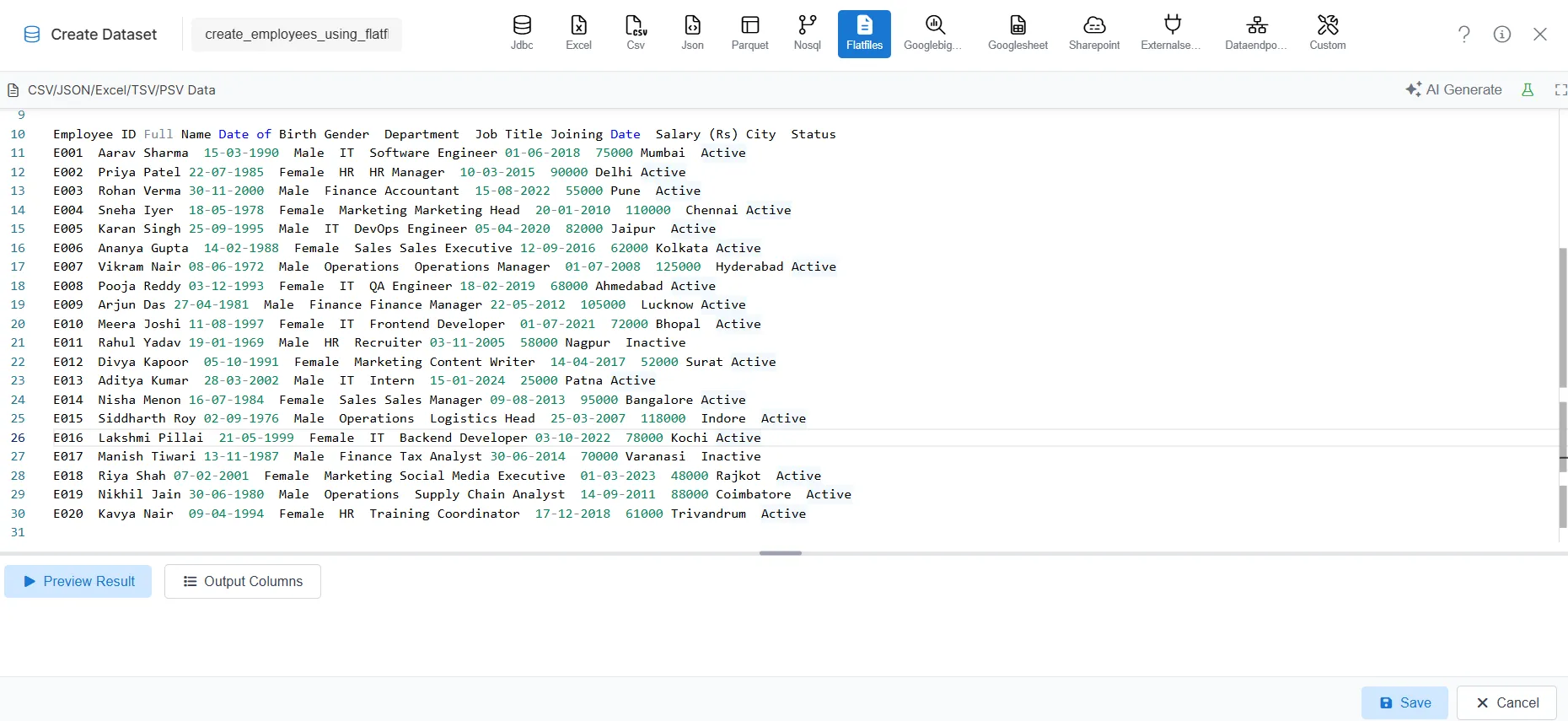The image size is (1568, 721).
Task: Select the Flatfiles source type
Action: point(864,34)
